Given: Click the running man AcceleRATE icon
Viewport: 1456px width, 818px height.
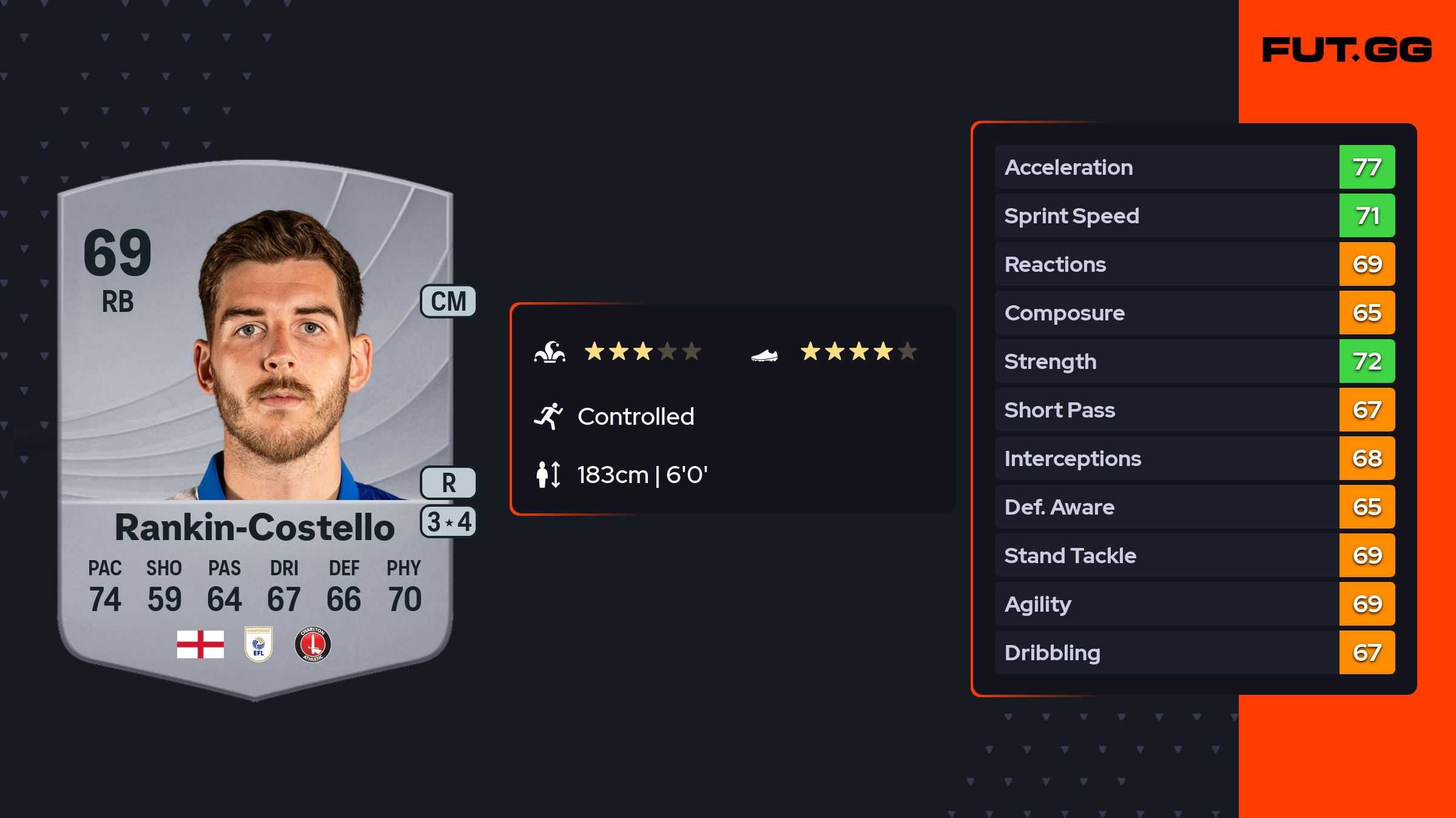Looking at the screenshot, I should pyautogui.click(x=548, y=417).
